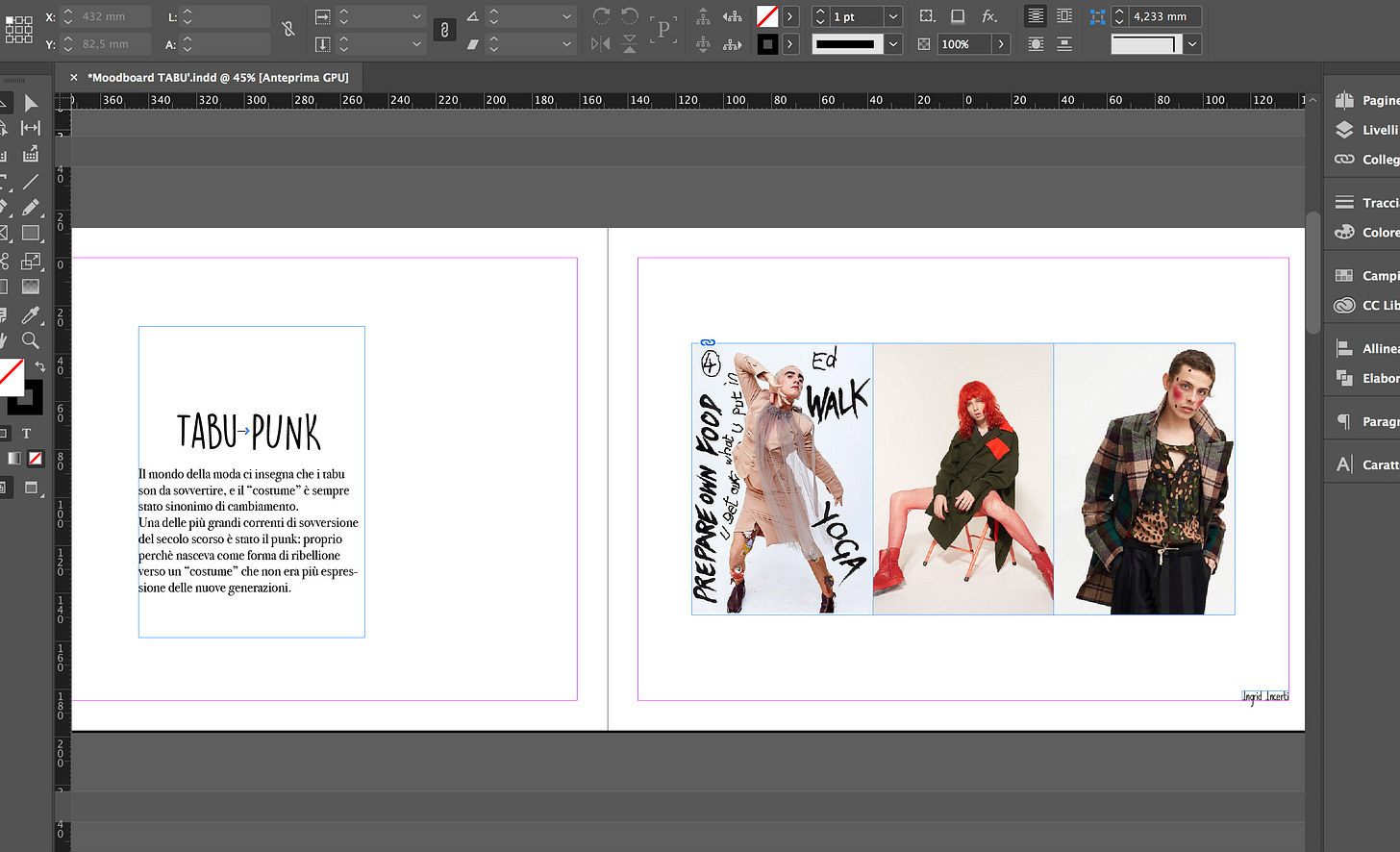Viewport: 1400px width, 852px height.
Task: Open the Allinea panel
Action: 1379,348
